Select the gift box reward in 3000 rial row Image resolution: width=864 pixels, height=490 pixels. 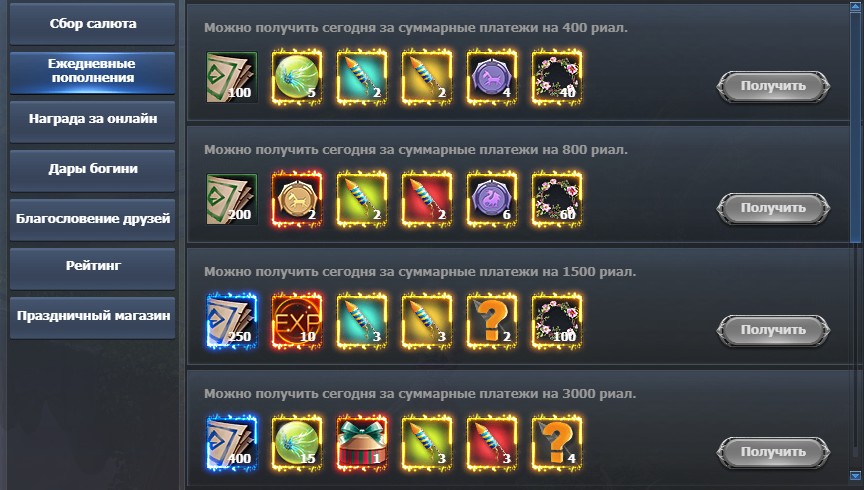click(x=362, y=443)
